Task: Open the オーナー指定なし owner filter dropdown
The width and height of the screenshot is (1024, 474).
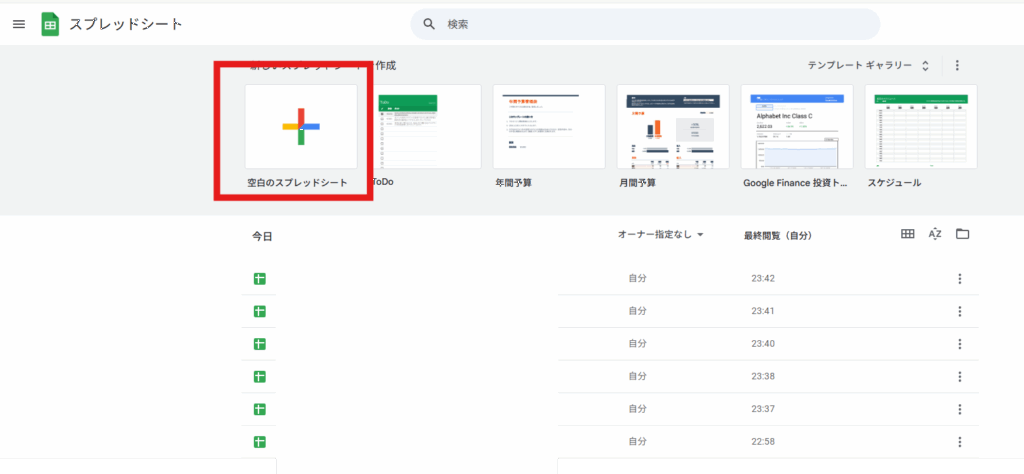Action: tap(660, 235)
